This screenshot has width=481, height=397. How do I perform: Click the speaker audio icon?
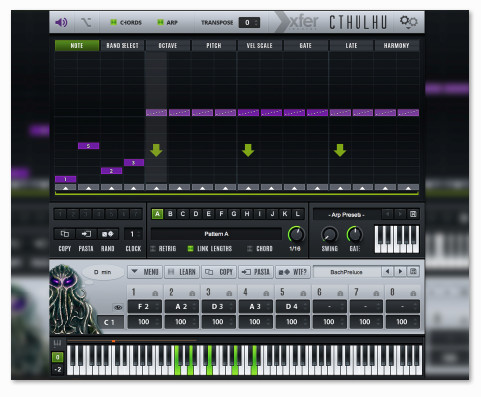coord(61,22)
